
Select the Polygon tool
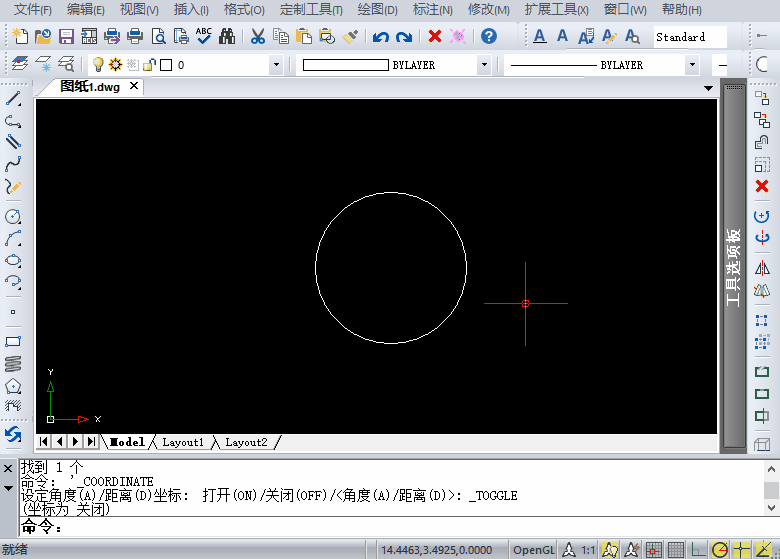tap(13, 386)
